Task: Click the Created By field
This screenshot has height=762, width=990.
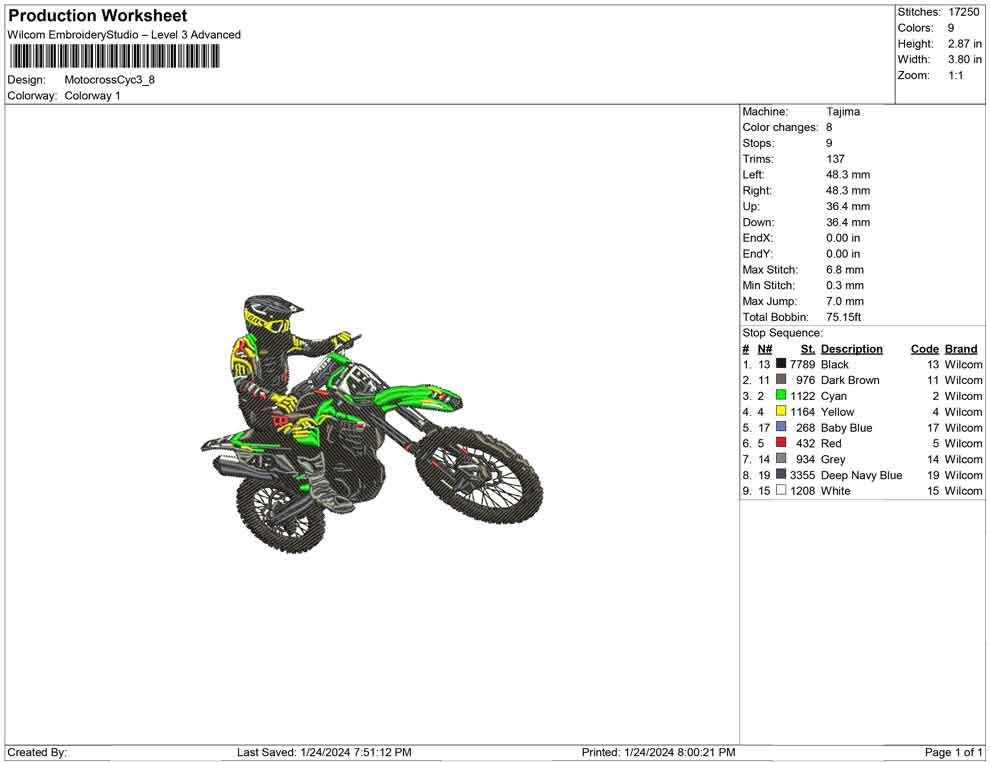Action: pyautogui.click(x=38, y=752)
